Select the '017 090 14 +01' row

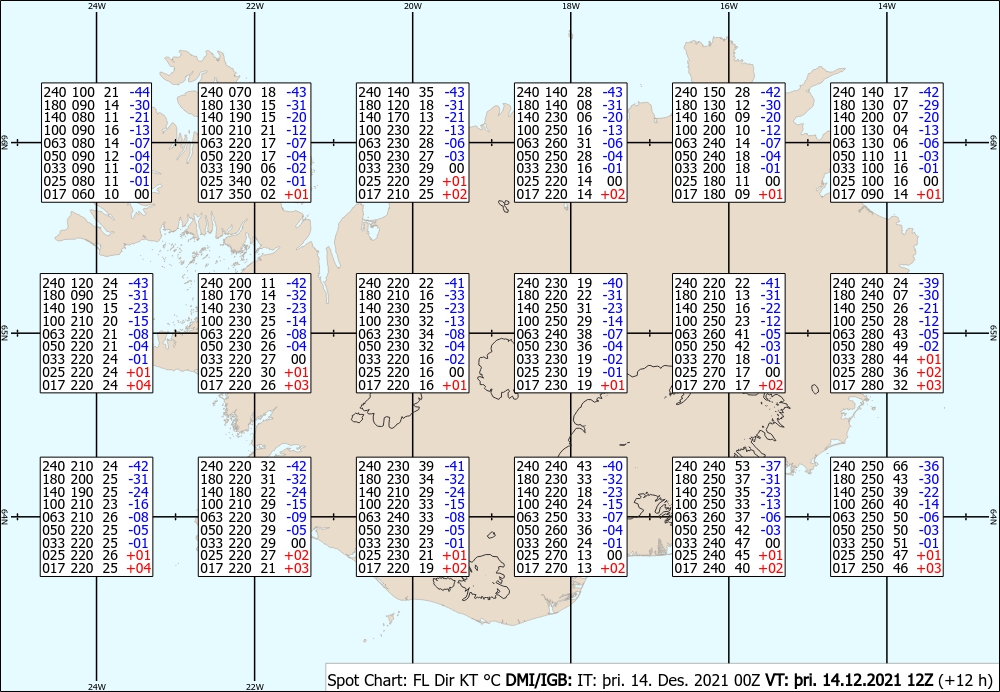click(887, 194)
